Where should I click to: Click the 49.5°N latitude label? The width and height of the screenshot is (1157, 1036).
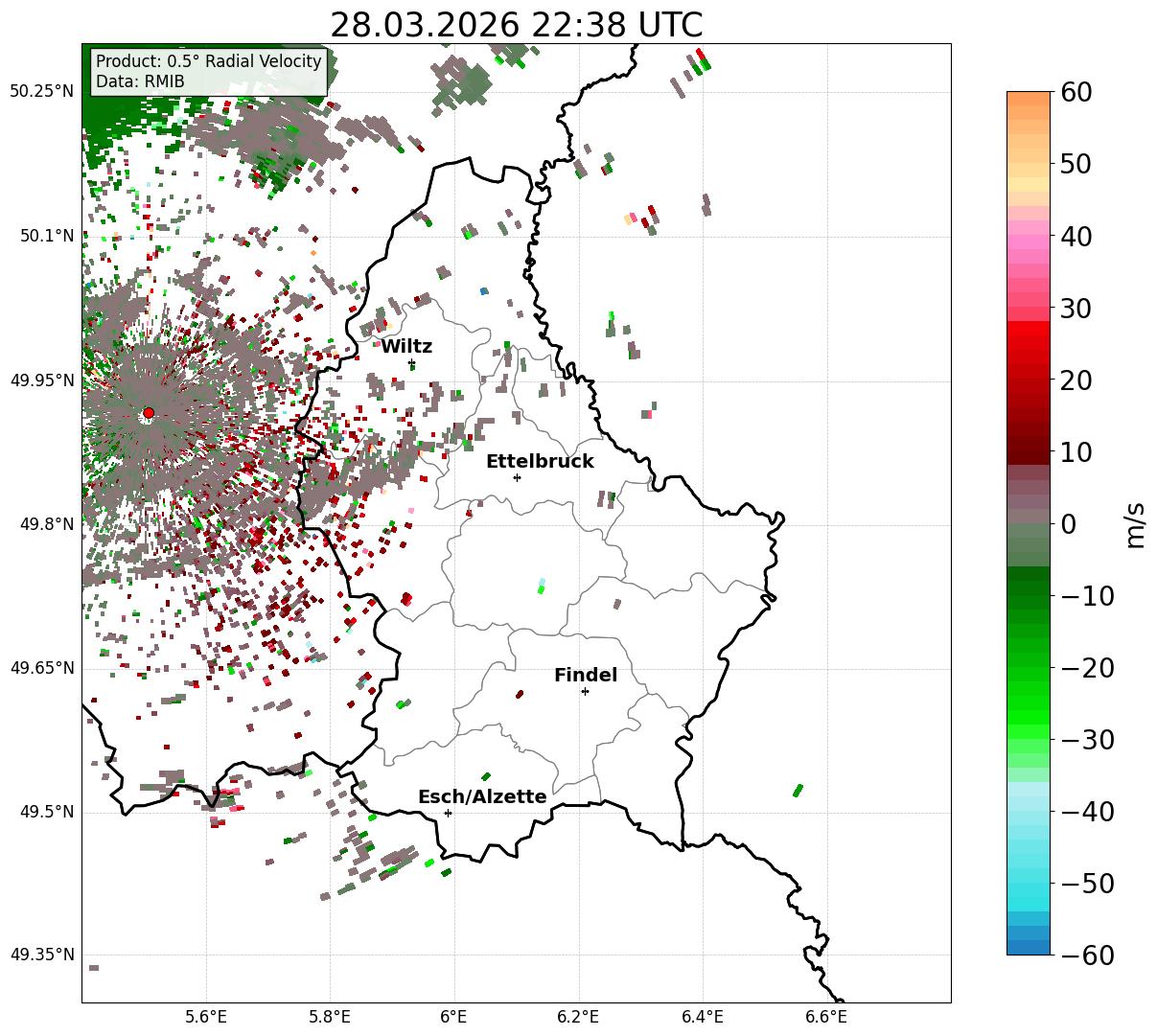coord(46,812)
